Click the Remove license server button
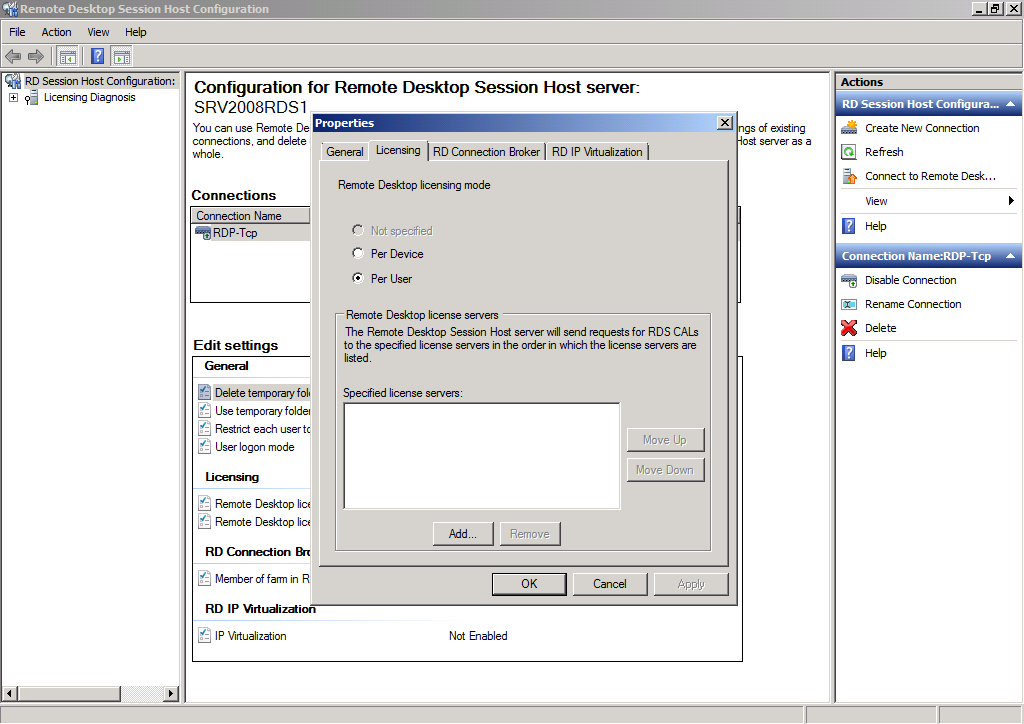 point(530,534)
